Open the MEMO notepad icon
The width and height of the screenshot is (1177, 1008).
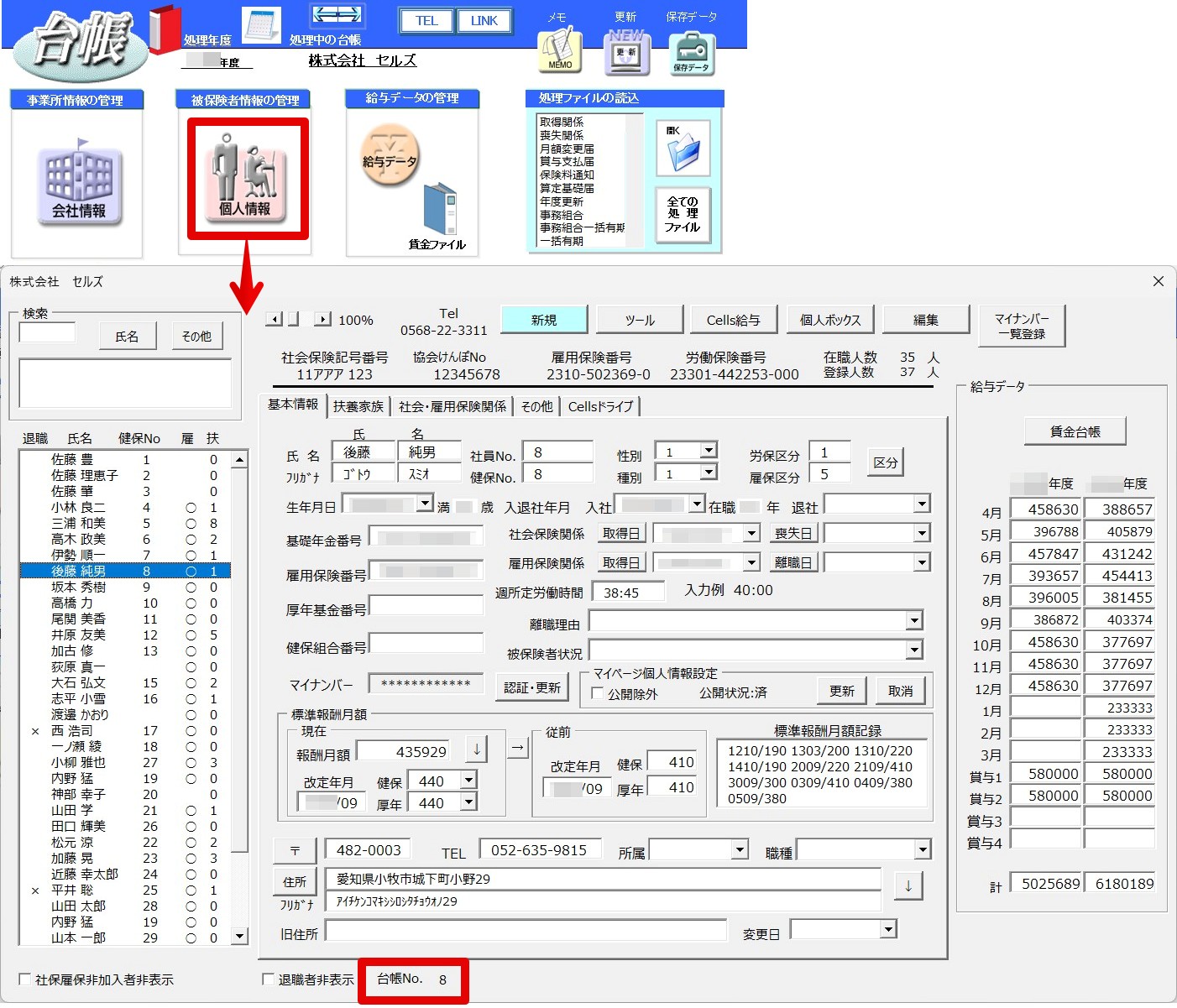560,51
